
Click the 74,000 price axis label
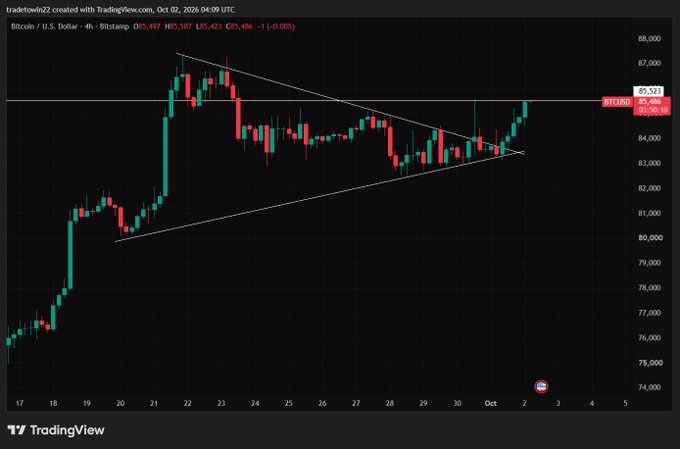click(x=649, y=387)
